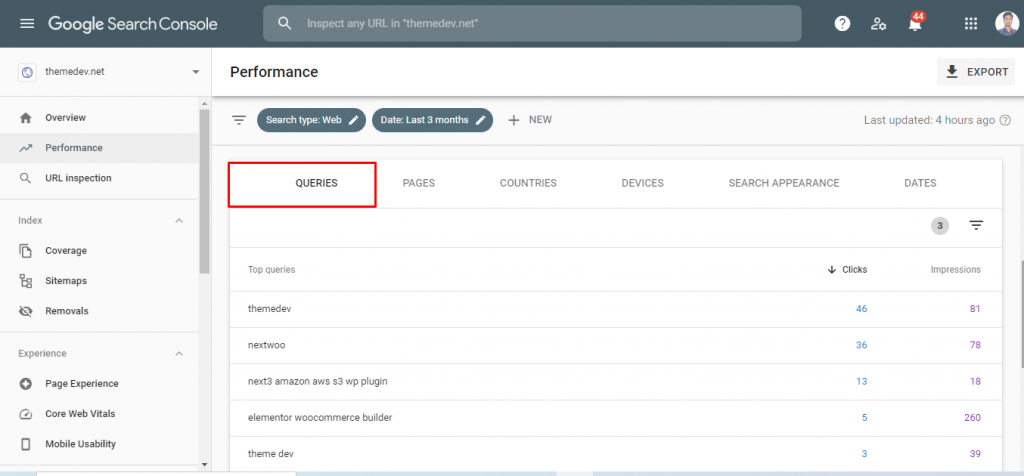Click the search magnifier icon in URL bar
1024x476 pixels.
coord(284,24)
